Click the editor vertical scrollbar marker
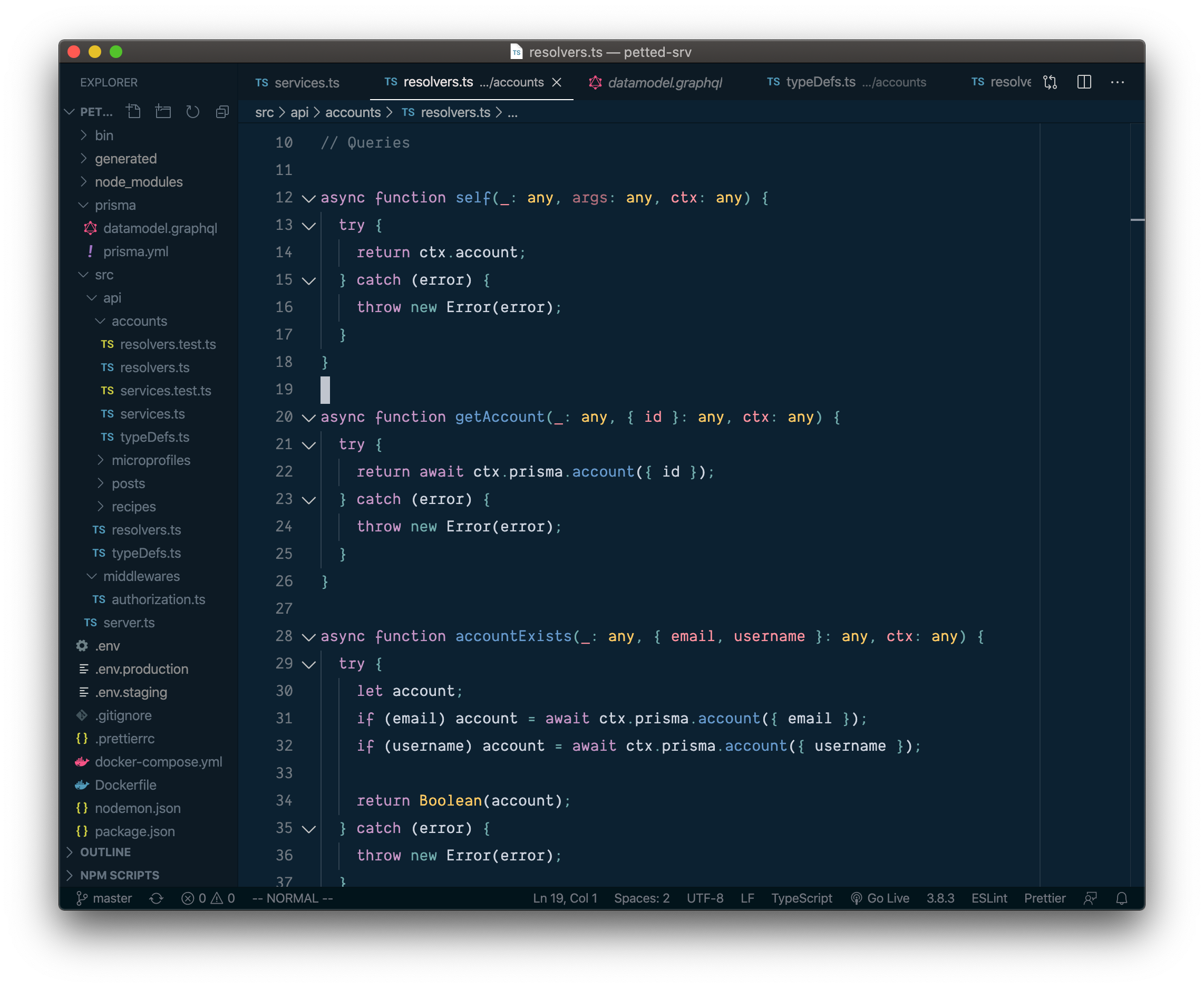The height and width of the screenshot is (988, 1204). tap(1137, 220)
